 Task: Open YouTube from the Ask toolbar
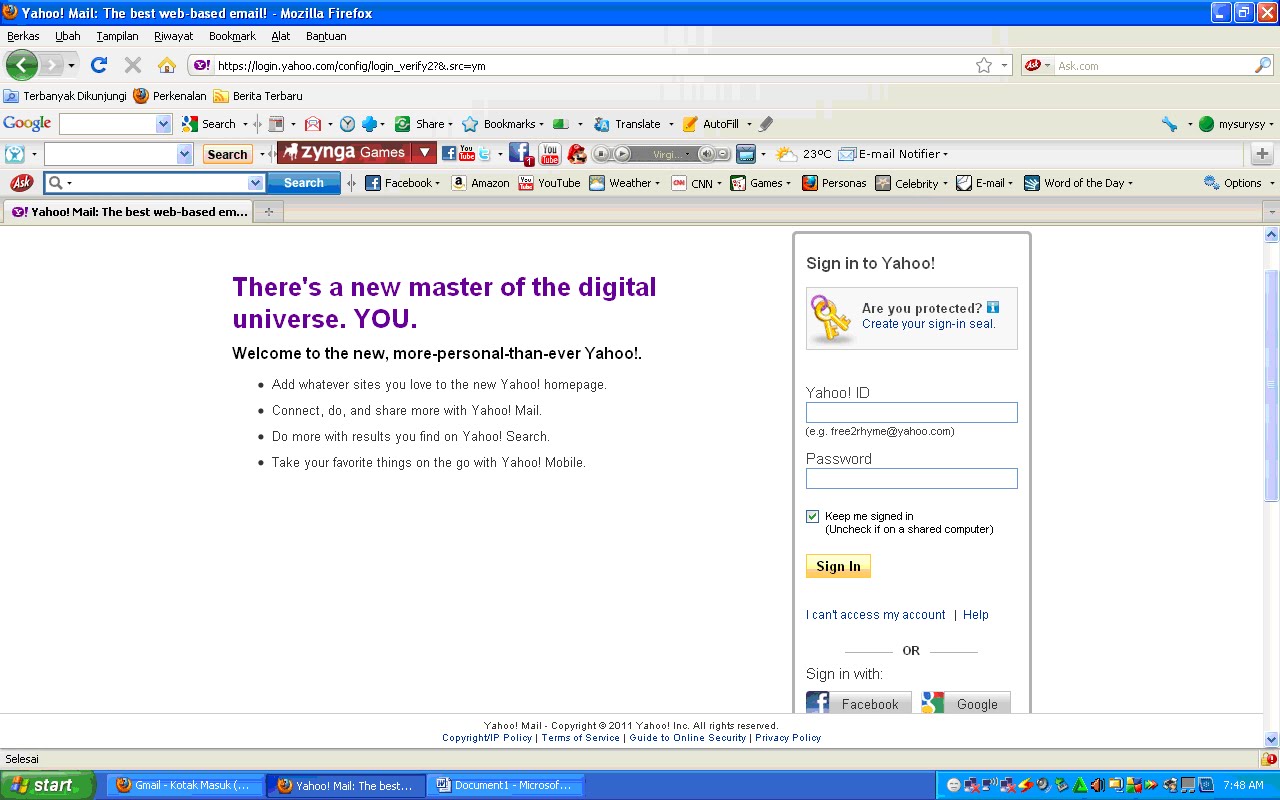[549, 183]
